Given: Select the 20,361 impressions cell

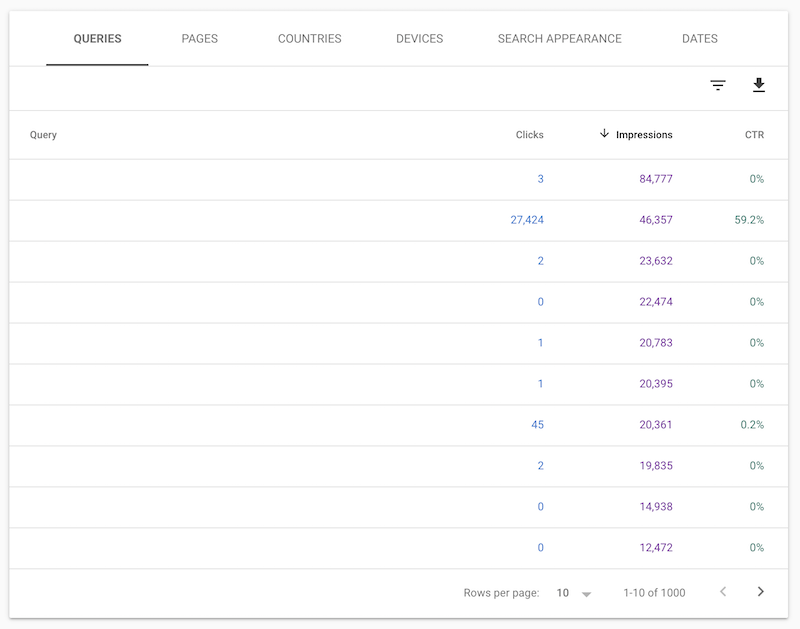Looking at the screenshot, I should (x=656, y=424).
